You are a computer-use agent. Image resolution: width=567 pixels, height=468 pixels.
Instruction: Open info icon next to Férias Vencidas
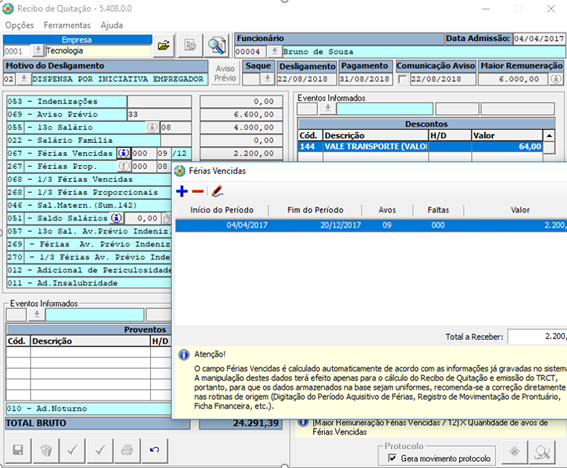[123, 153]
